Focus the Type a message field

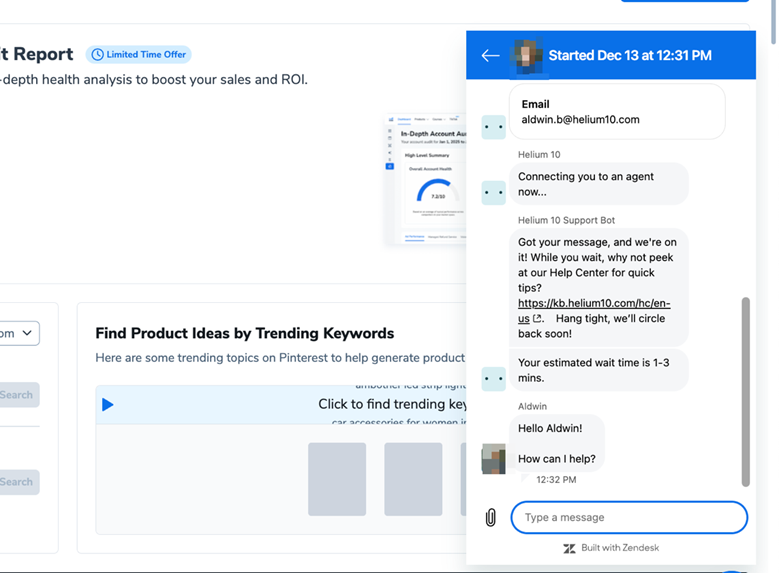(629, 517)
